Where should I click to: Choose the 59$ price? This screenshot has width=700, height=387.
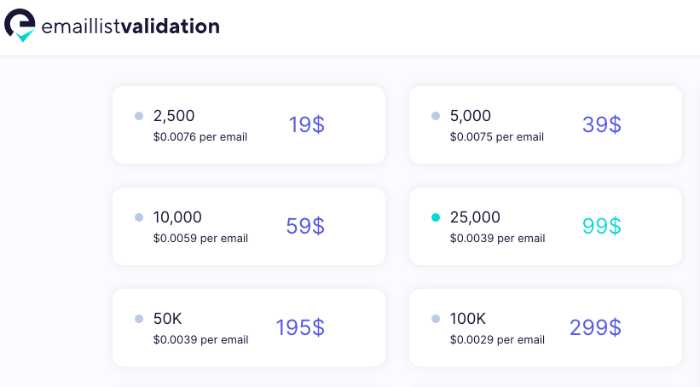click(x=305, y=226)
